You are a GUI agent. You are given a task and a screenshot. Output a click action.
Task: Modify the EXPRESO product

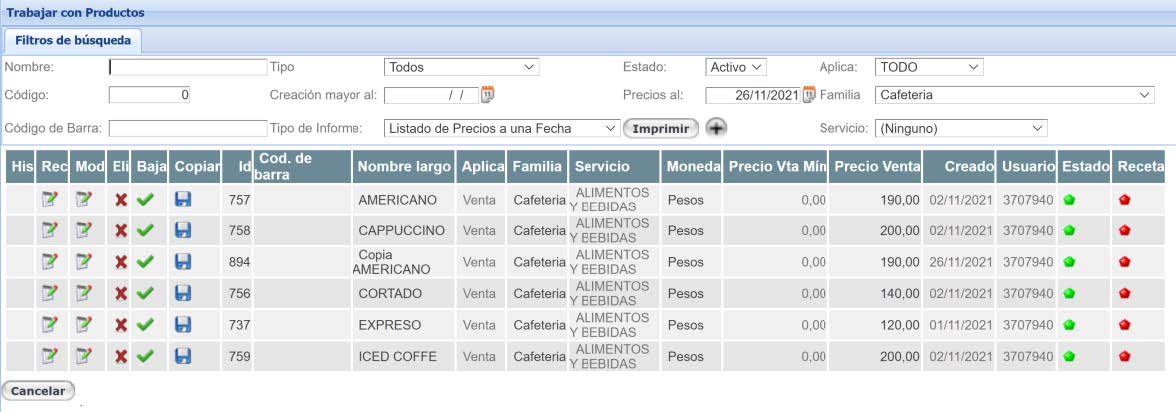[x=84, y=325]
